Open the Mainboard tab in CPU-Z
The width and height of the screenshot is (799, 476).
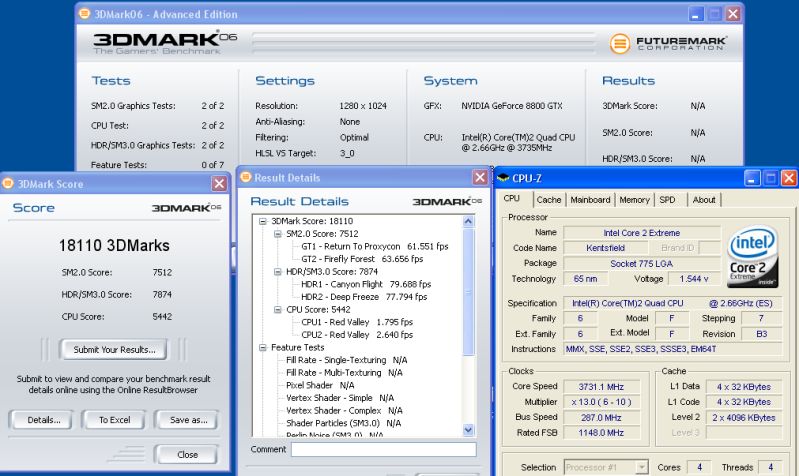590,200
